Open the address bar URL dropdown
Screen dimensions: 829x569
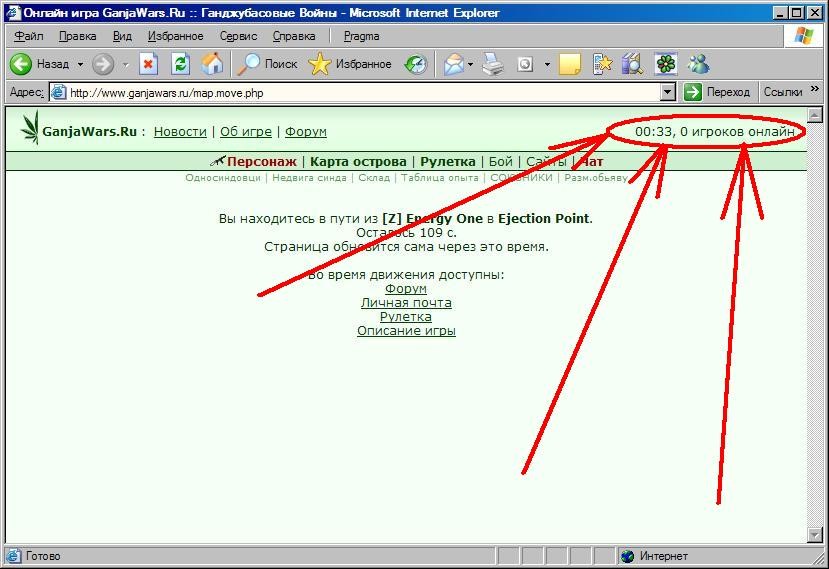tap(668, 93)
